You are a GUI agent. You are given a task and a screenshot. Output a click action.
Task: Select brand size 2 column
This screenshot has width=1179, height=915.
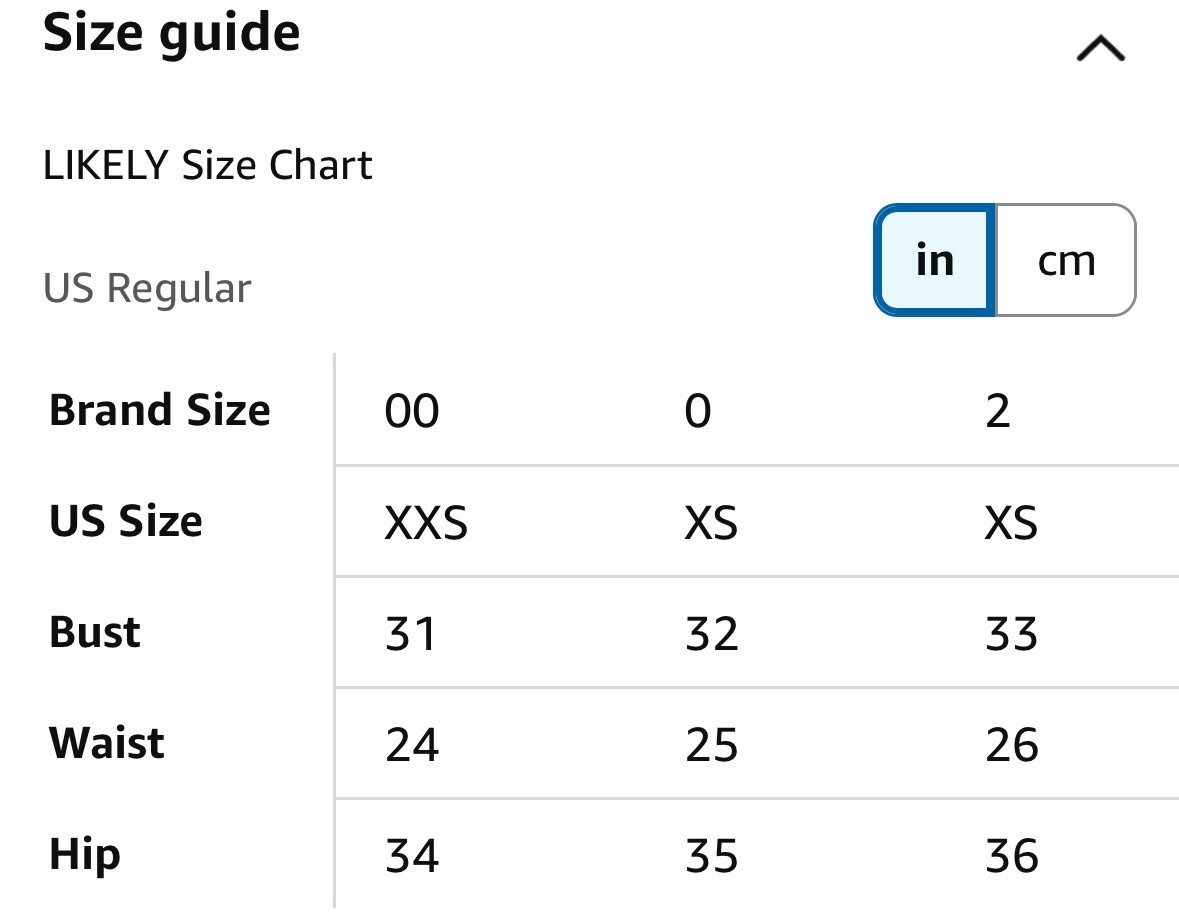click(x=998, y=411)
